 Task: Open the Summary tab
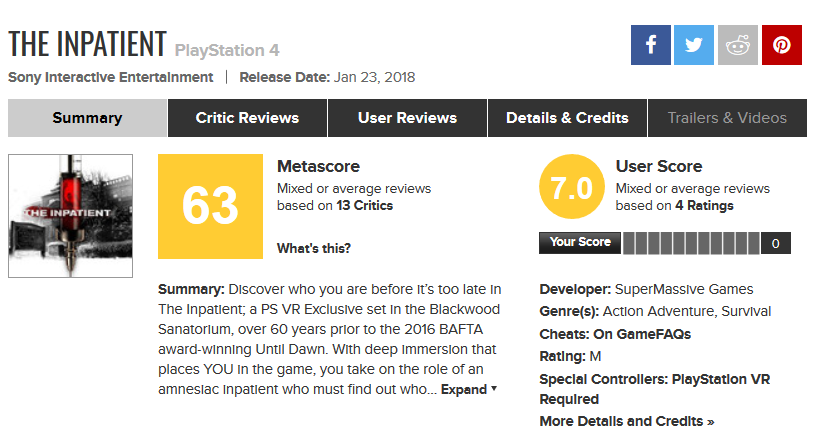click(x=87, y=118)
